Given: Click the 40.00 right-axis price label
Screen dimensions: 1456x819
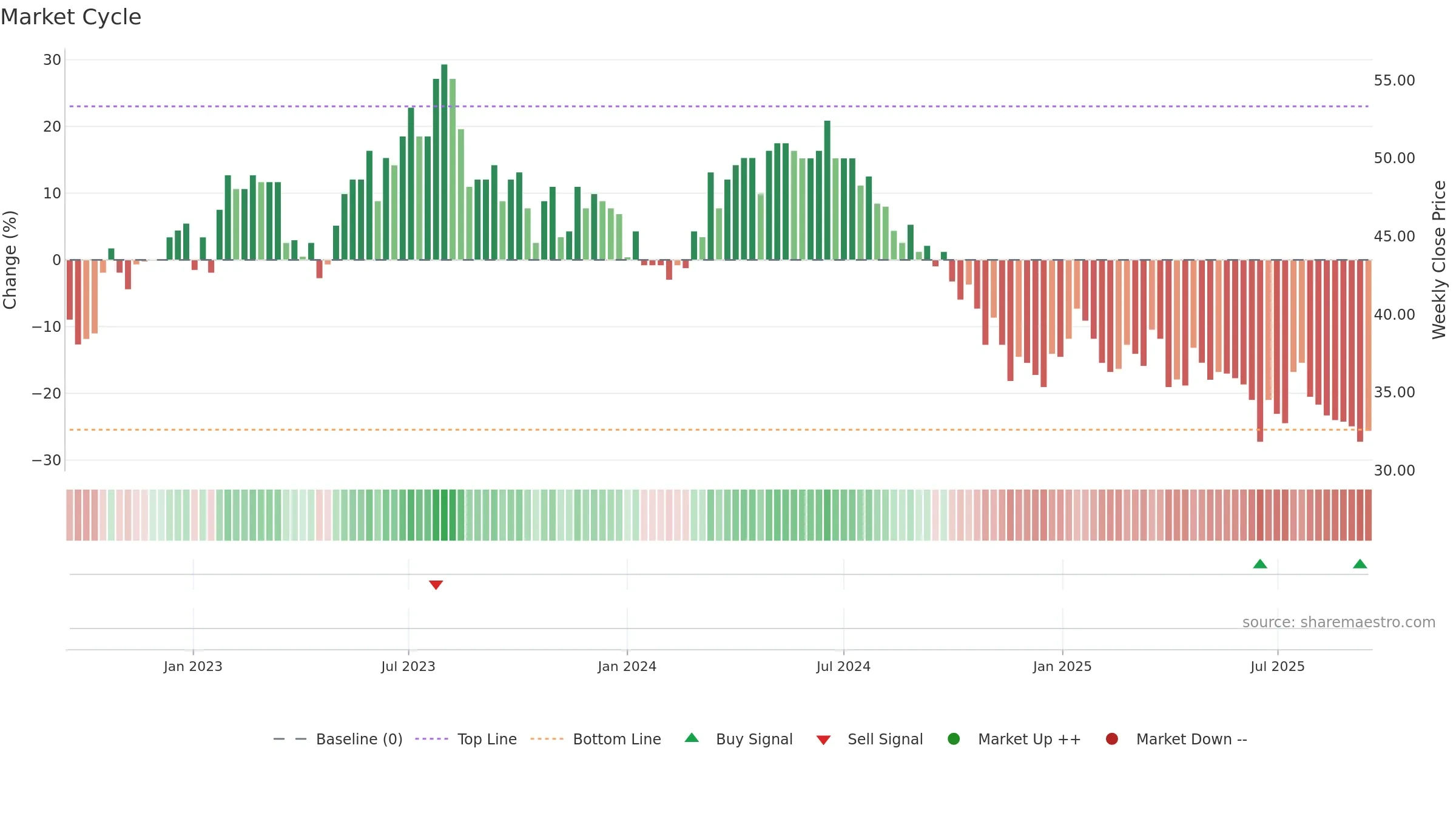Looking at the screenshot, I should pos(1394,315).
